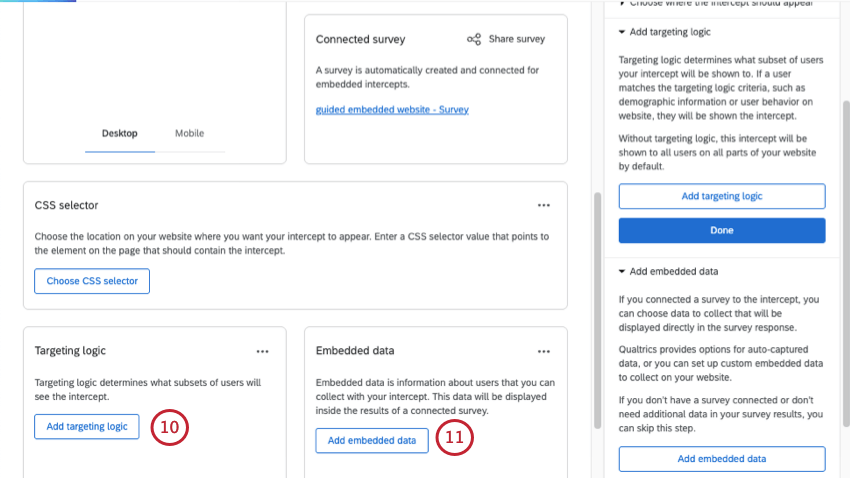Open the Targeting logic card options menu
The image size is (850, 478).
click(262, 351)
